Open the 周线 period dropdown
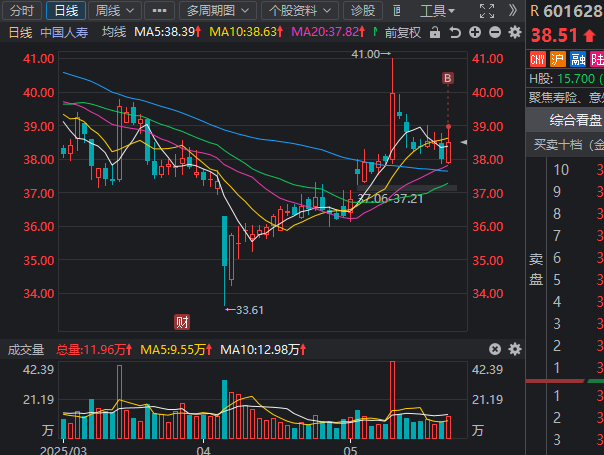604x455 pixels. coord(113,11)
